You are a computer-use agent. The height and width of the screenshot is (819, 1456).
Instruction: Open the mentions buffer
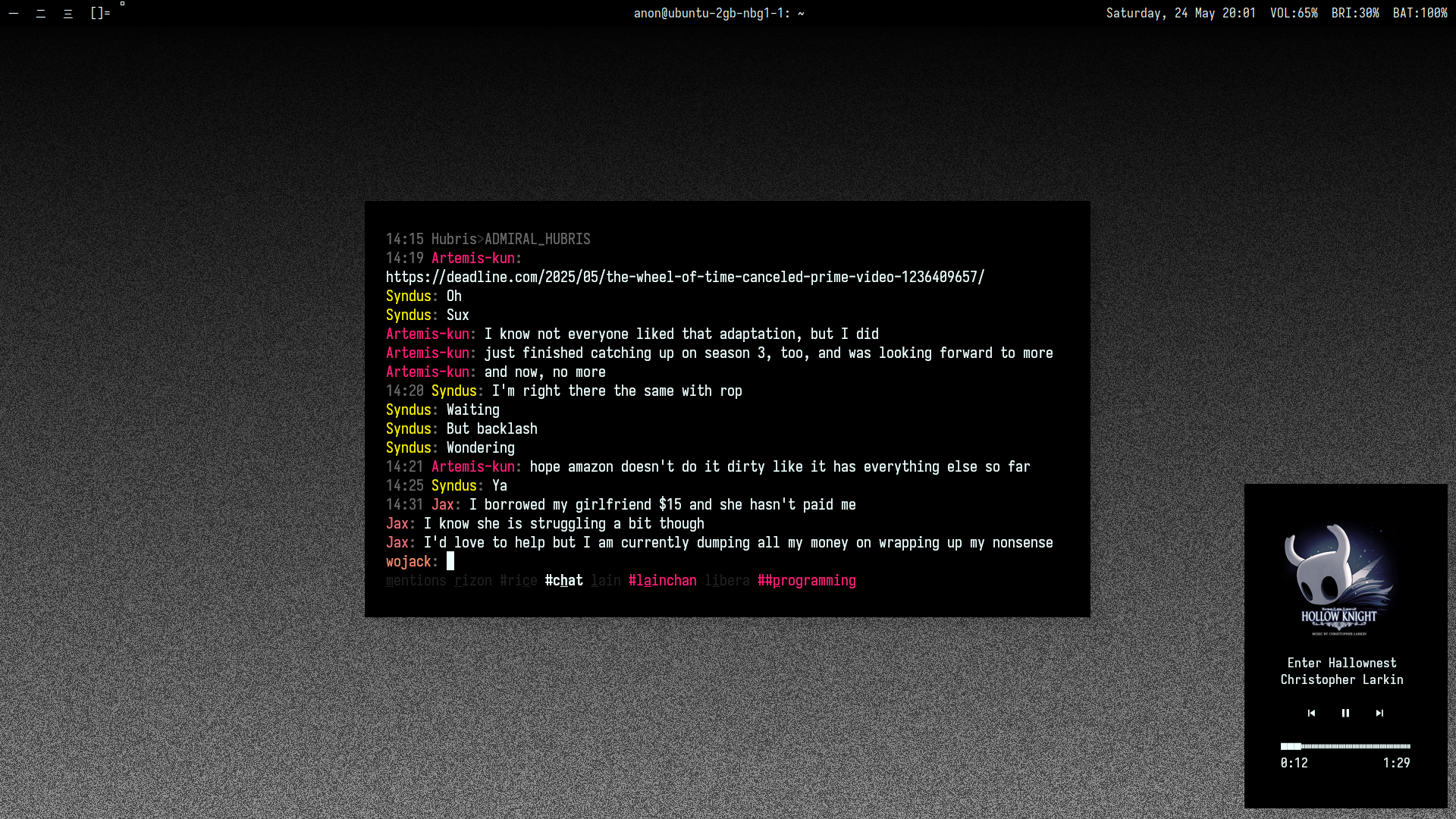pyautogui.click(x=416, y=580)
